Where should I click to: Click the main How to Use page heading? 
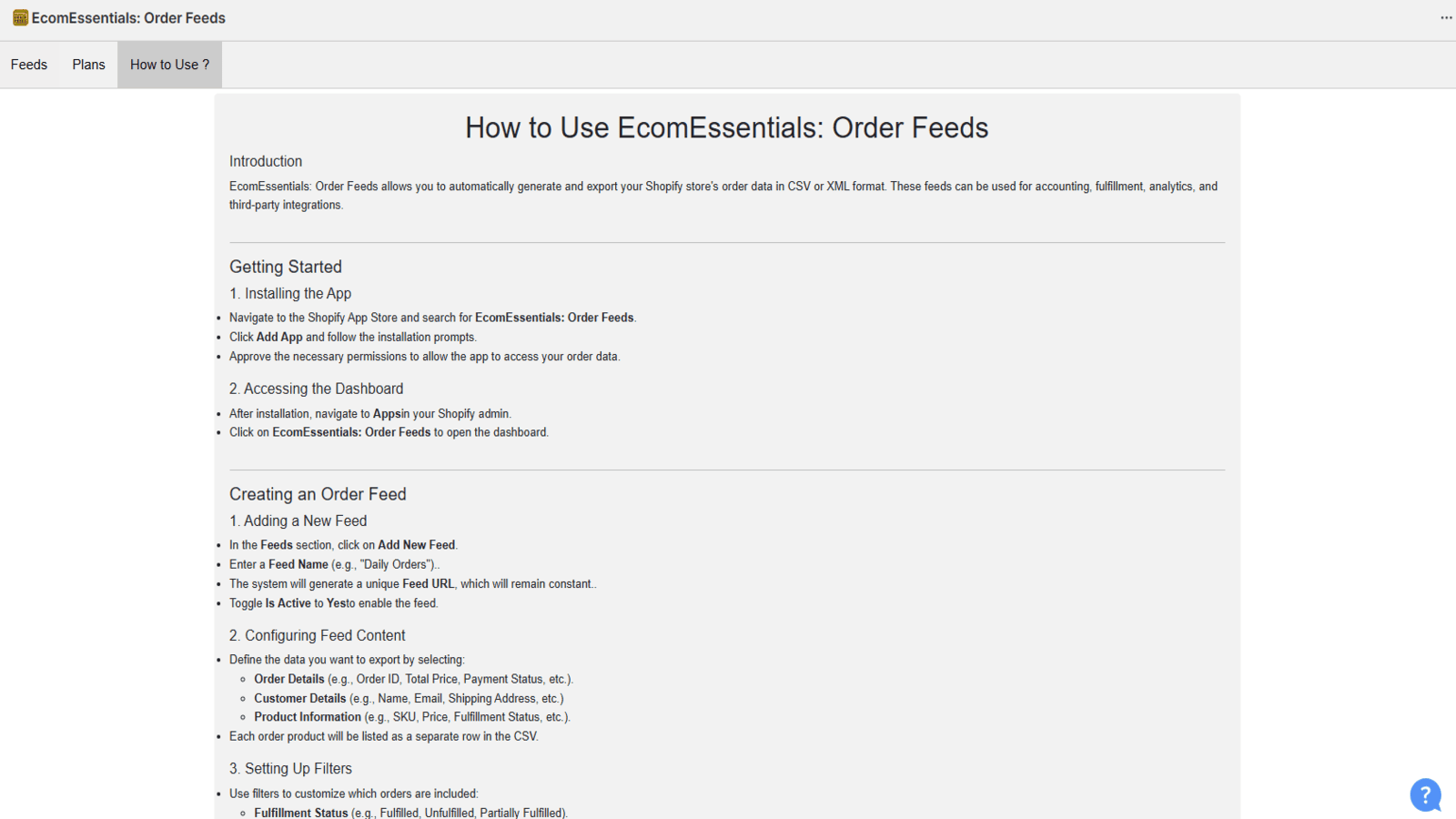(x=726, y=127)
